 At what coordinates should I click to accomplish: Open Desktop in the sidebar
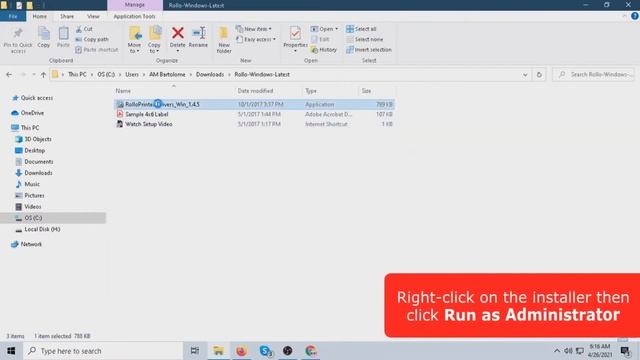point(30,151)
